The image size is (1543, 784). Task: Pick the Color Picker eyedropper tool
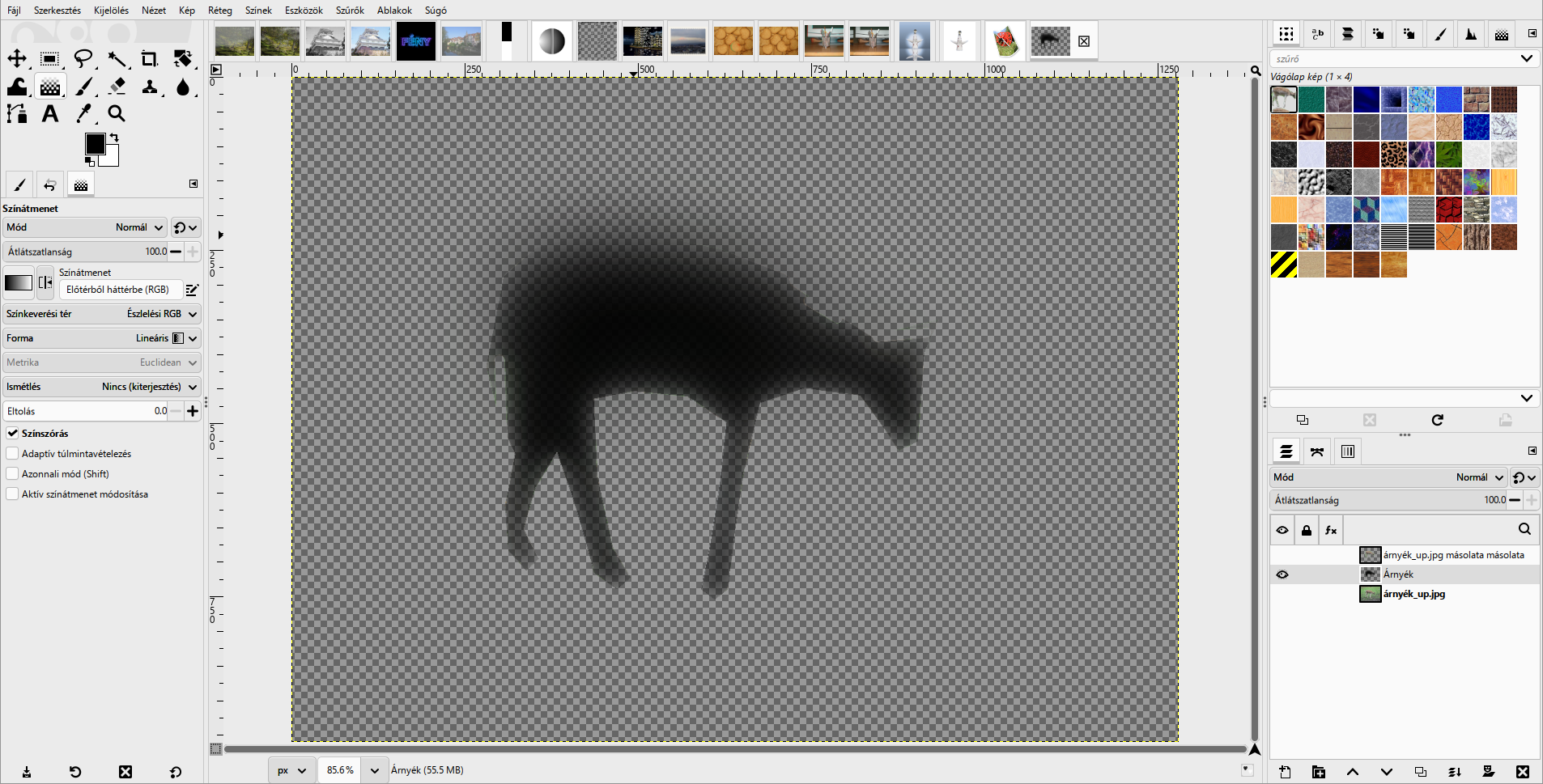(83, 113)
